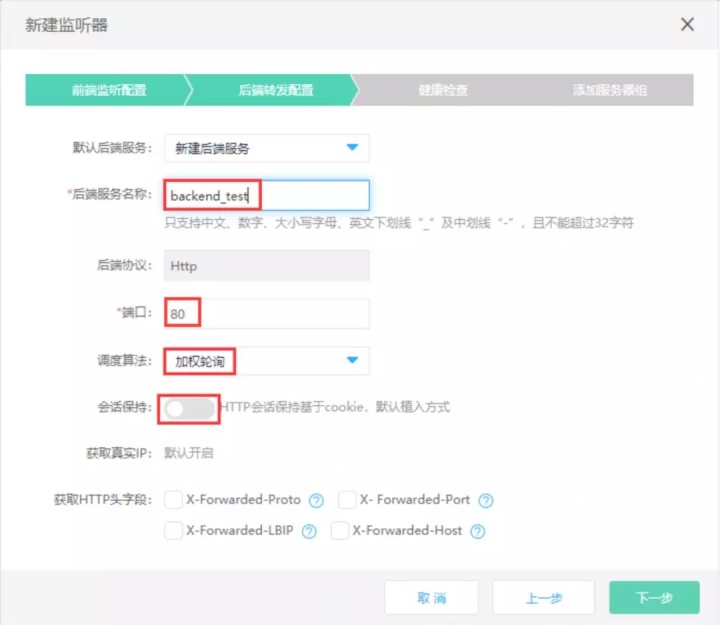Click the 端口 input field
The image size is (720, 625).
[266, 313]
